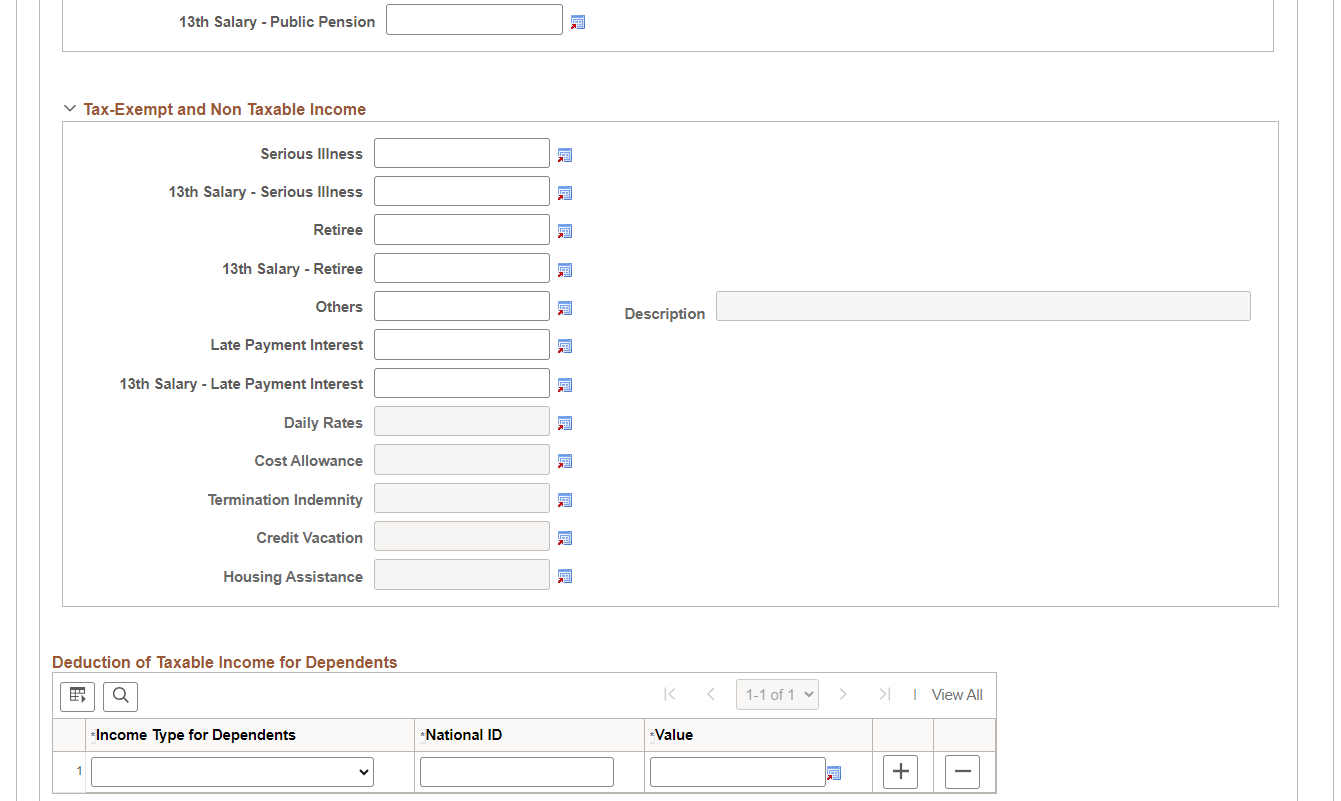Delete dependents row with minus button
Viewport: 1341px width, 801px height.
pos(962,772)
